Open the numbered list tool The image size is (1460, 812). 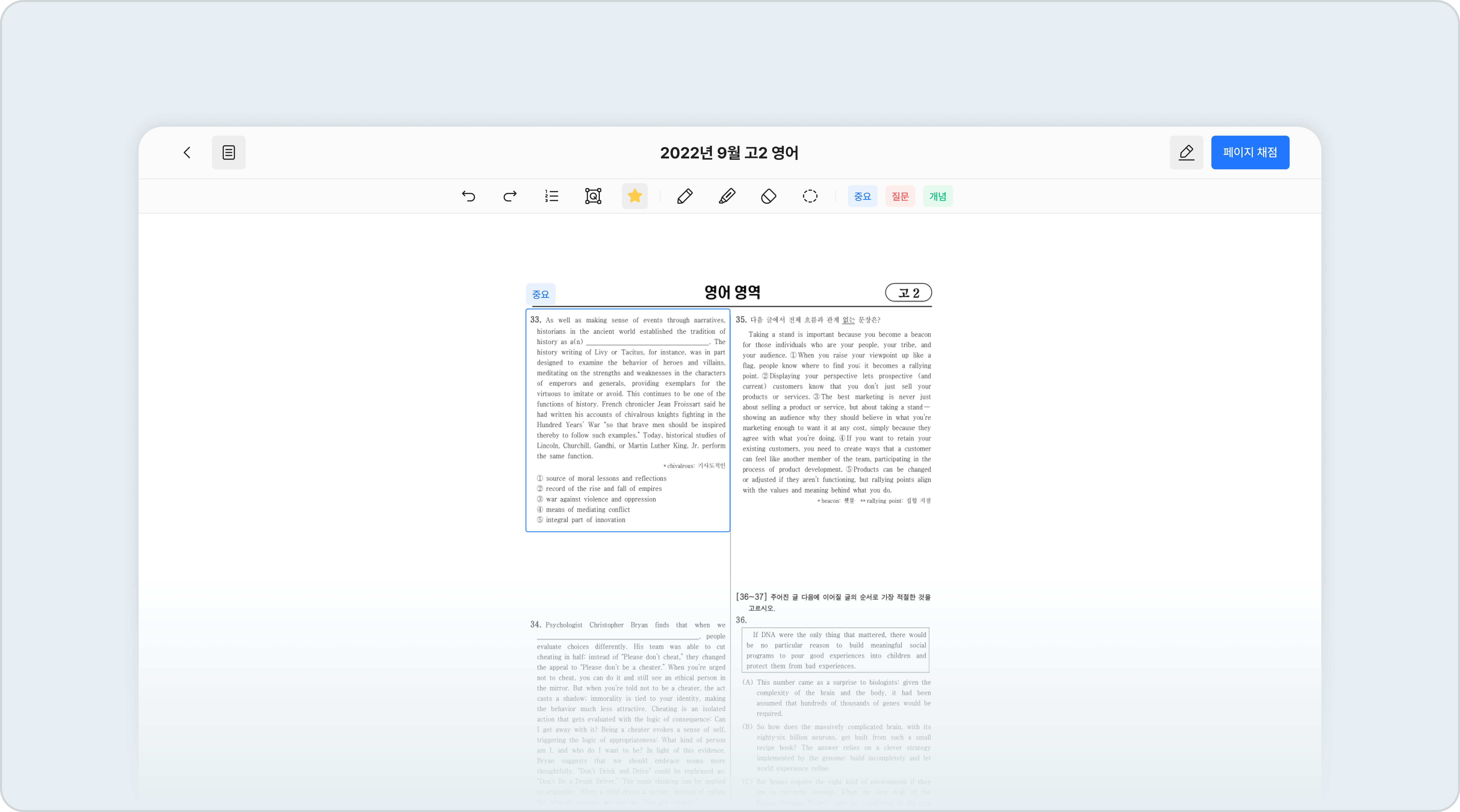point(551,196)
